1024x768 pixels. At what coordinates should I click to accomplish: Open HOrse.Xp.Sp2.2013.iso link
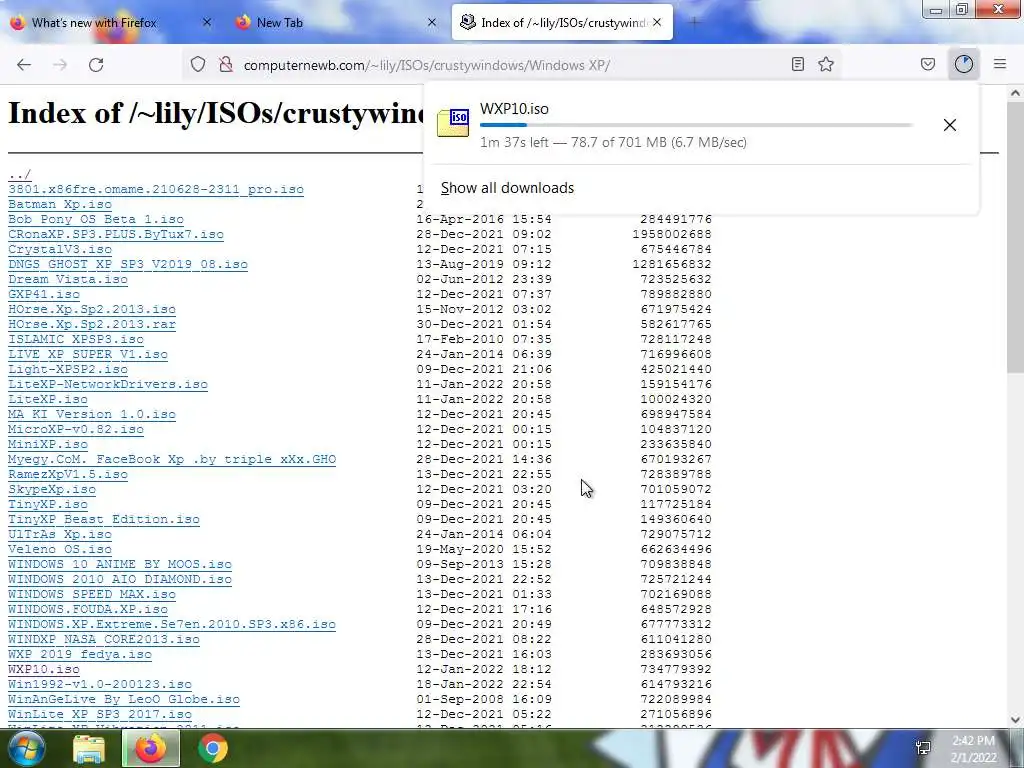tap(91, 310)
